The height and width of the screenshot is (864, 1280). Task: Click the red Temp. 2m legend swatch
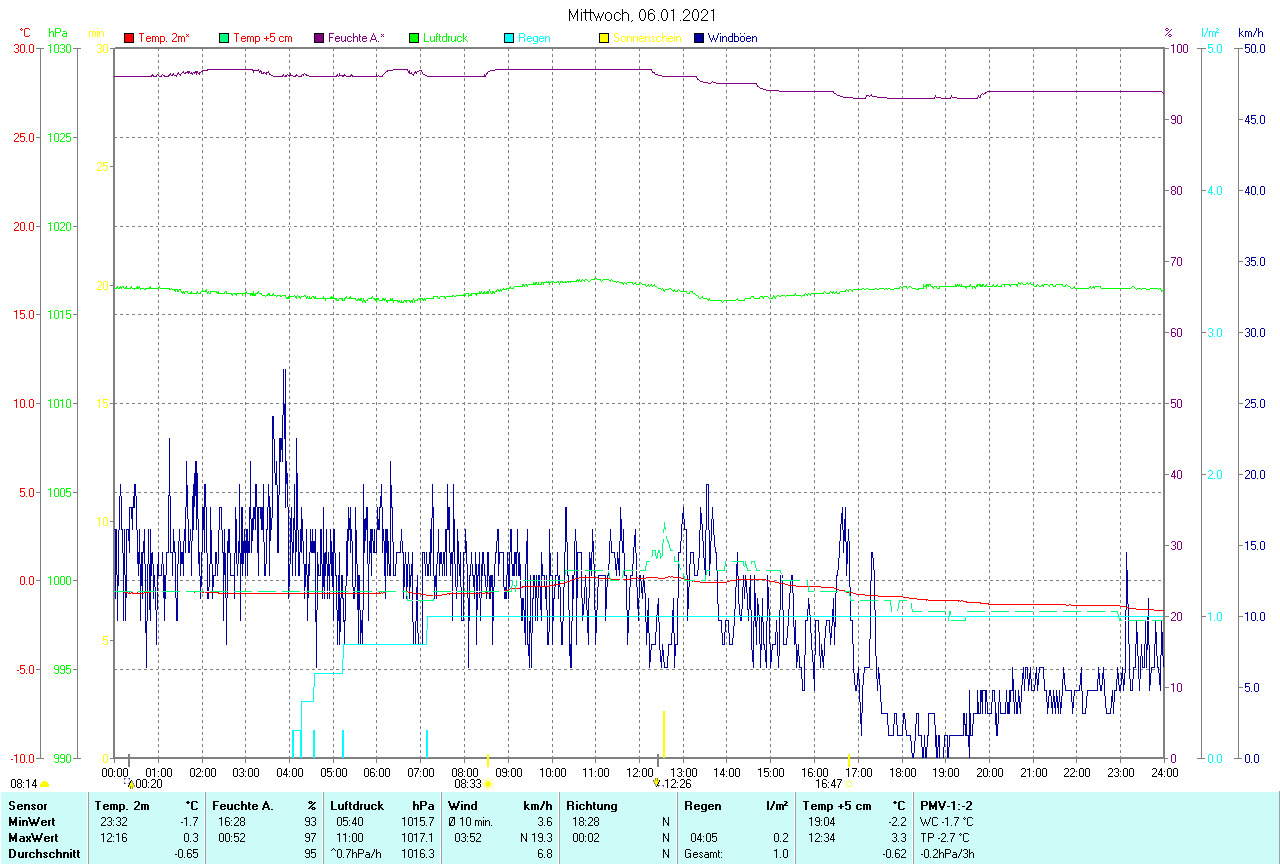tap(129, 38)
